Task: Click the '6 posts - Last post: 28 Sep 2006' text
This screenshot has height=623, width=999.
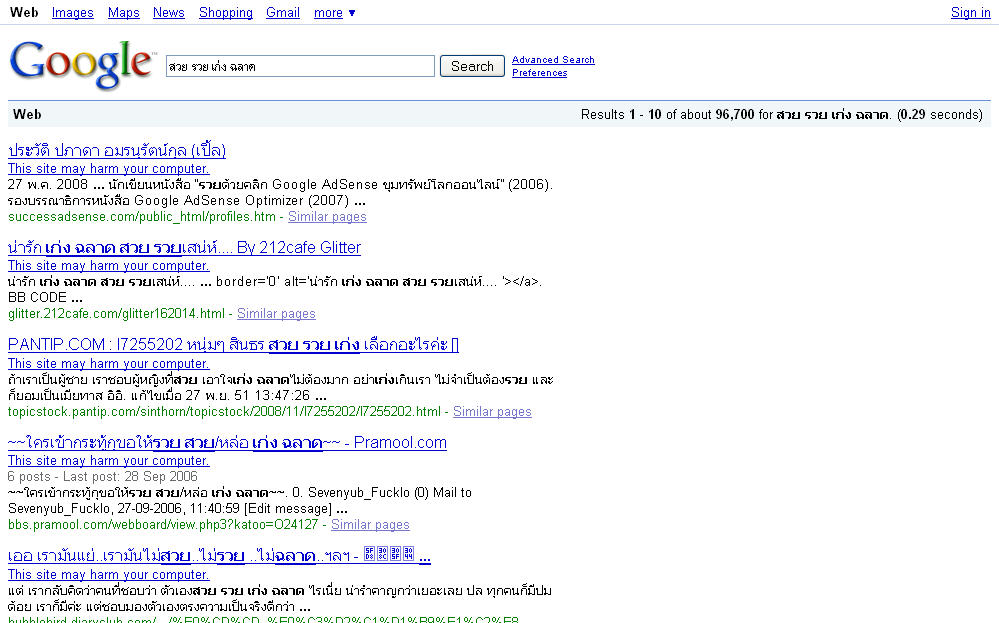Action: (x=103, y=476)
